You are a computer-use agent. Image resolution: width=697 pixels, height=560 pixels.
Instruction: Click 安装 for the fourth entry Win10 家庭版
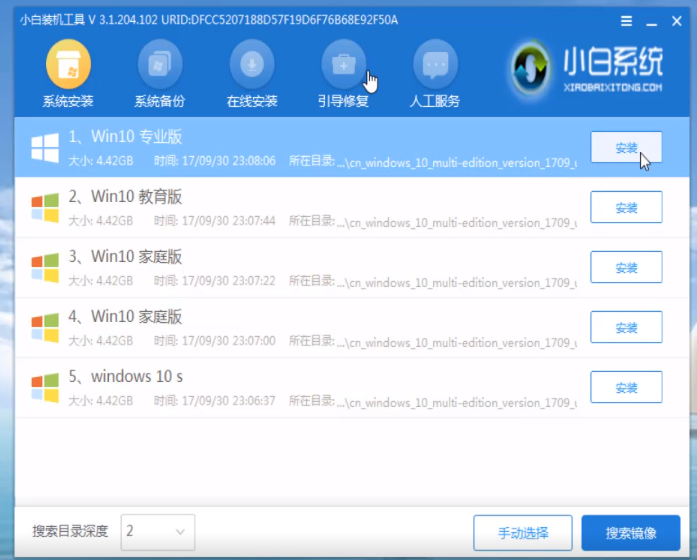click(x=626, y=327)
